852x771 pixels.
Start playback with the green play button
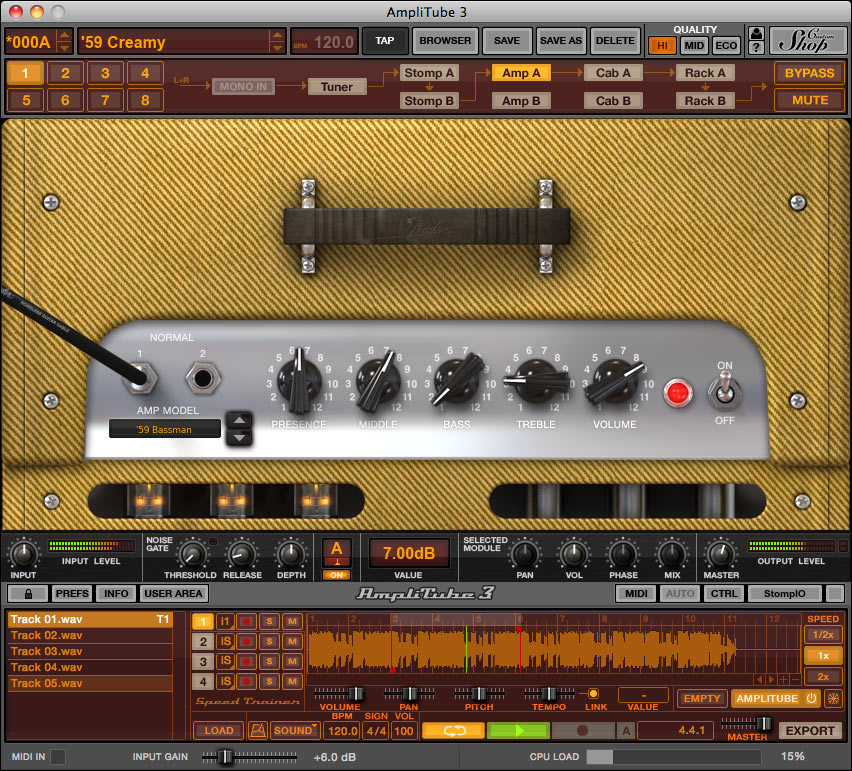coord(518,731)
